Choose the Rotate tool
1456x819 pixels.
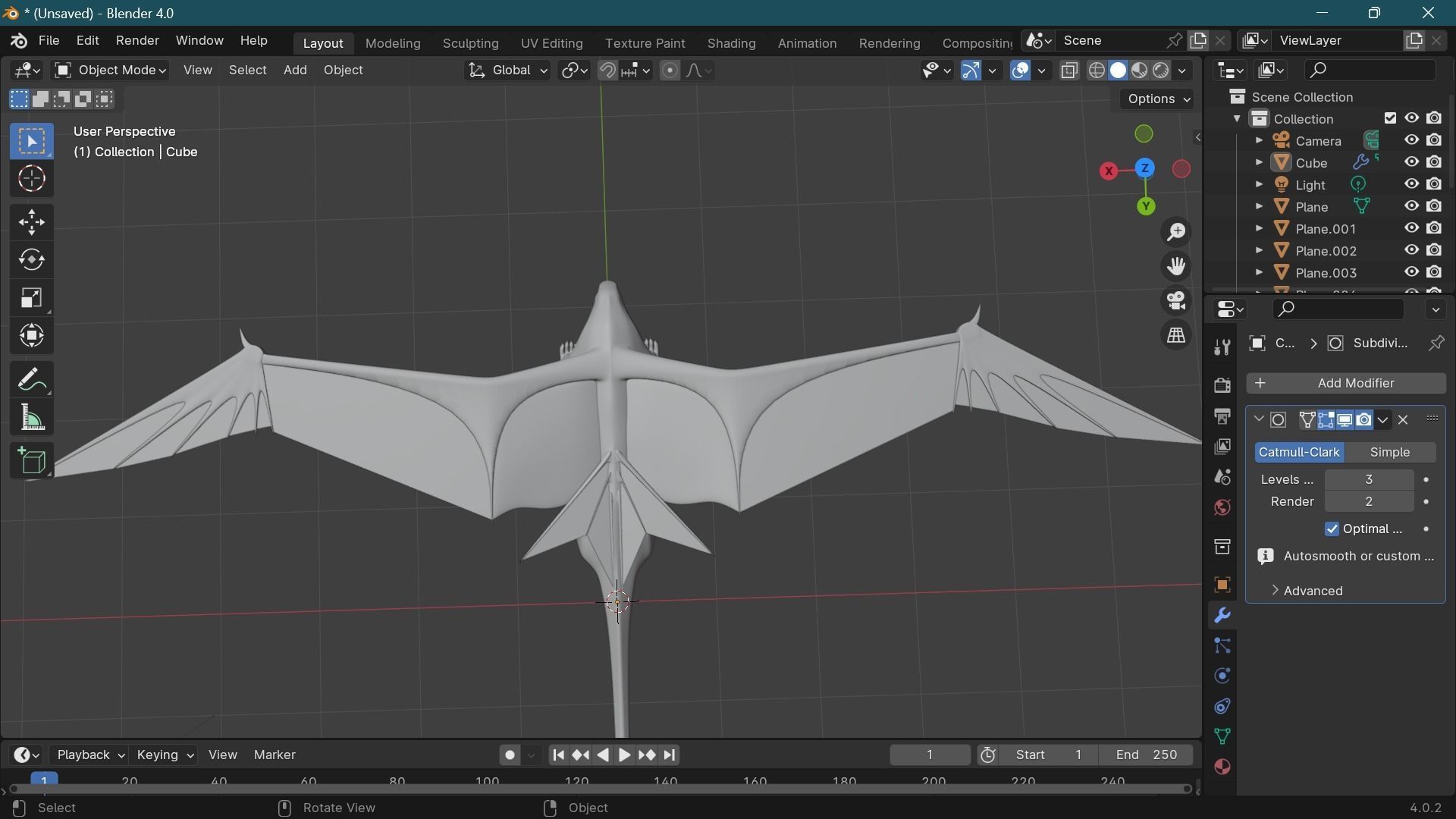(32, 260)
